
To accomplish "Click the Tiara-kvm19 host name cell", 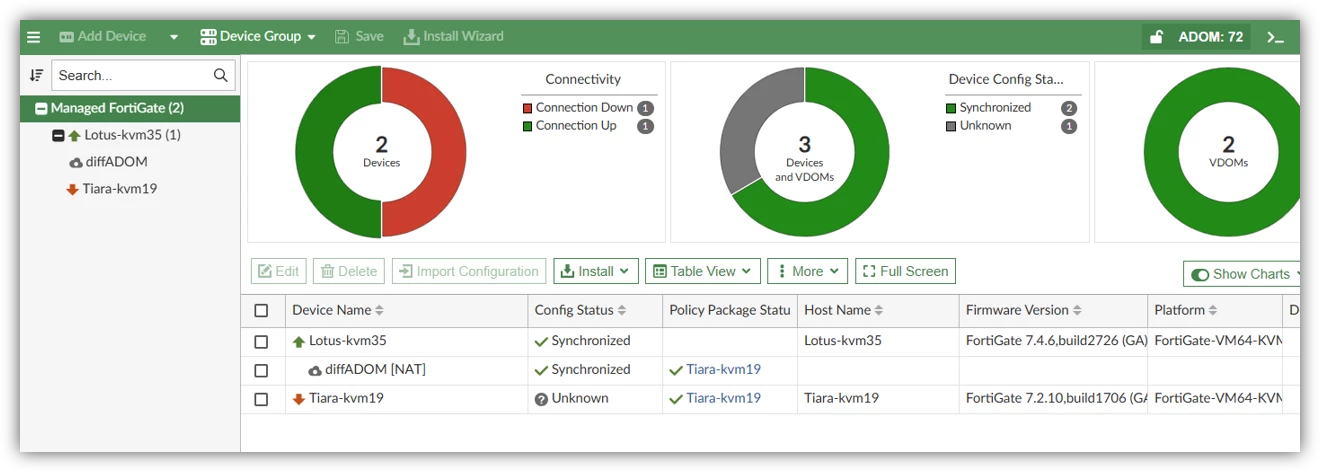I will pyautogui.click(x=879, y=398).
